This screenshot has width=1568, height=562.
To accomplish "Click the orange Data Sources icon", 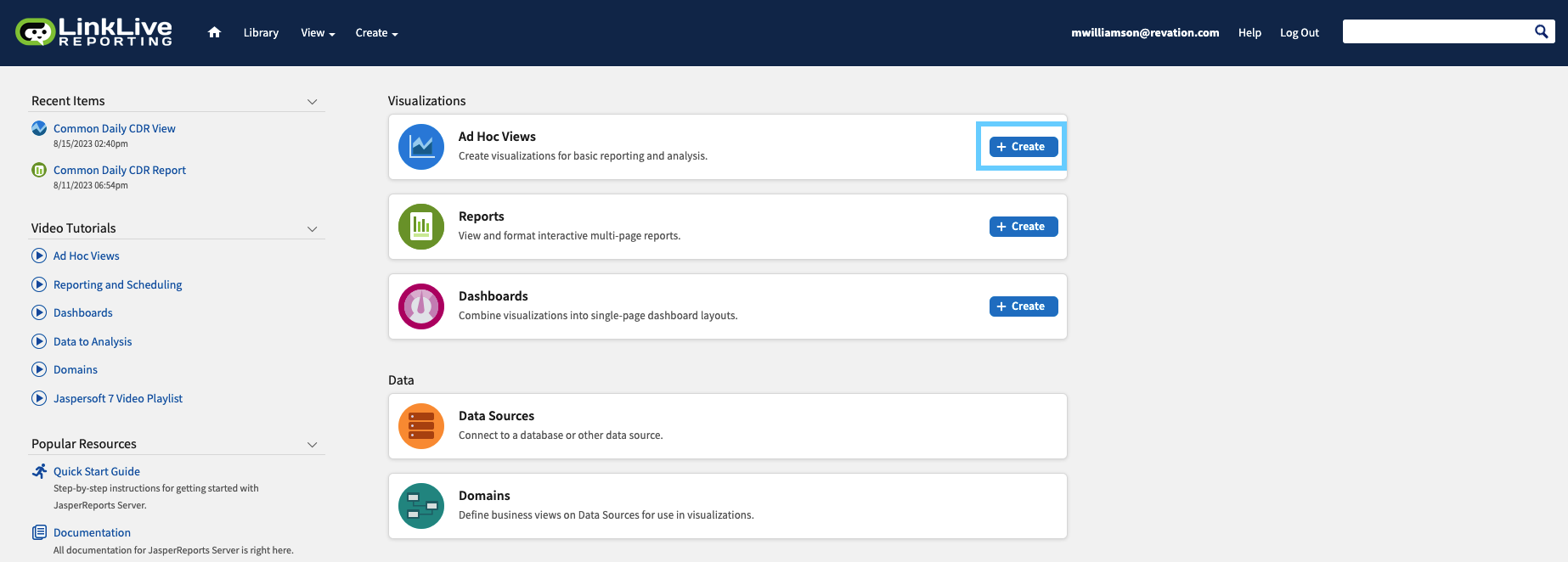I will coord(421,426).
